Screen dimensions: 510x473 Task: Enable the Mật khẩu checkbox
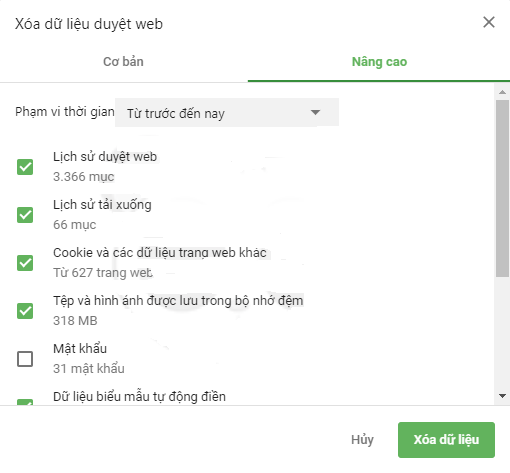point(25,359)
